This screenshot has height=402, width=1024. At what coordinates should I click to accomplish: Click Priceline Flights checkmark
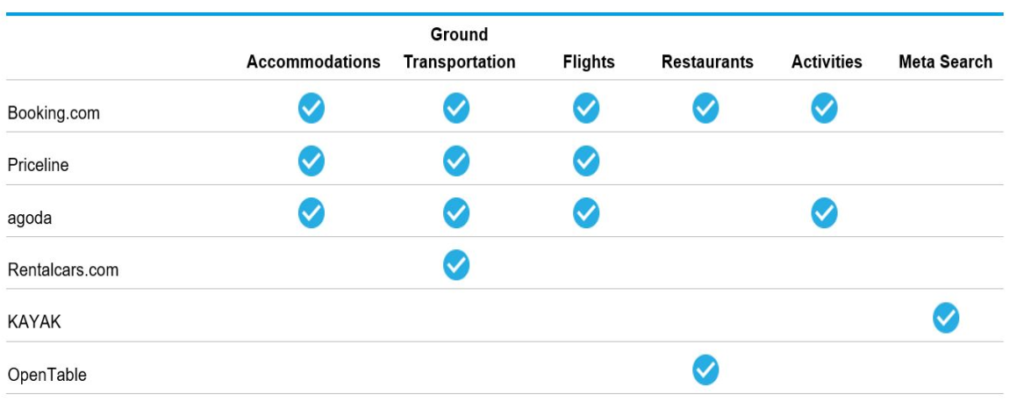(586, 160)
